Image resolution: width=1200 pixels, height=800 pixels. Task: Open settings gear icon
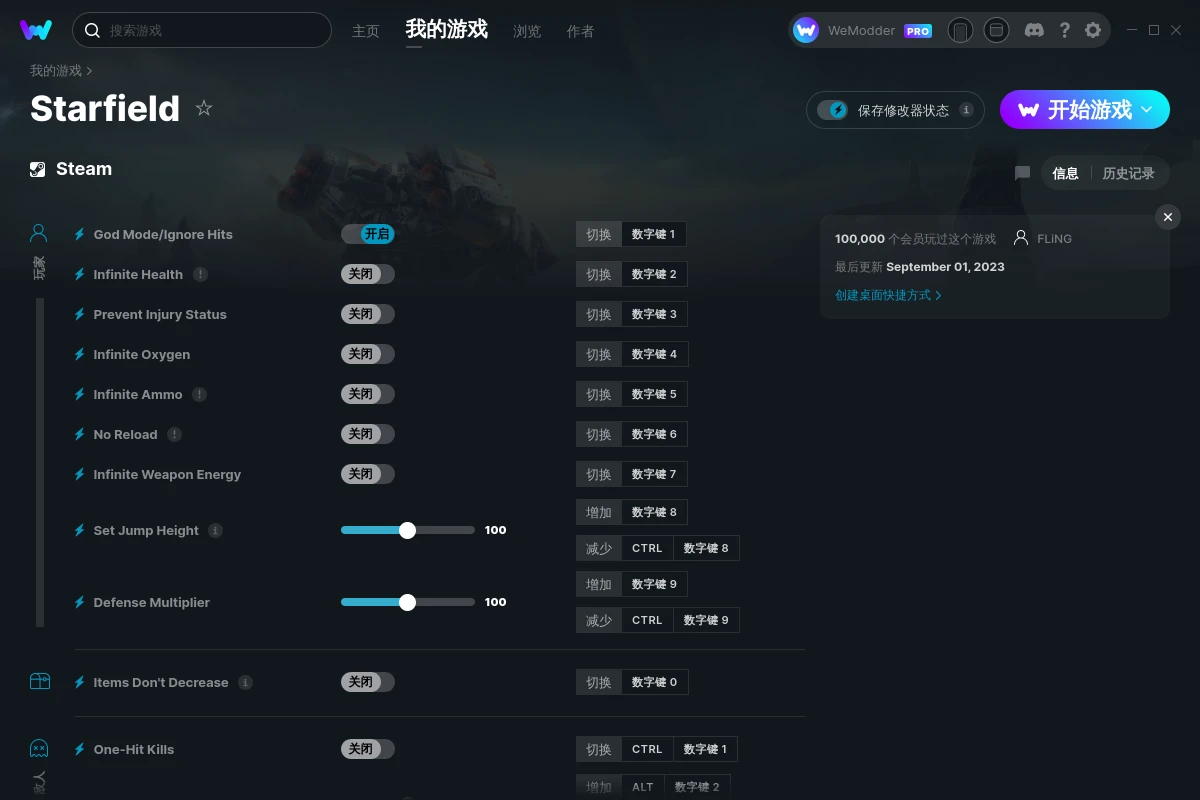[x=1093, y=30]
